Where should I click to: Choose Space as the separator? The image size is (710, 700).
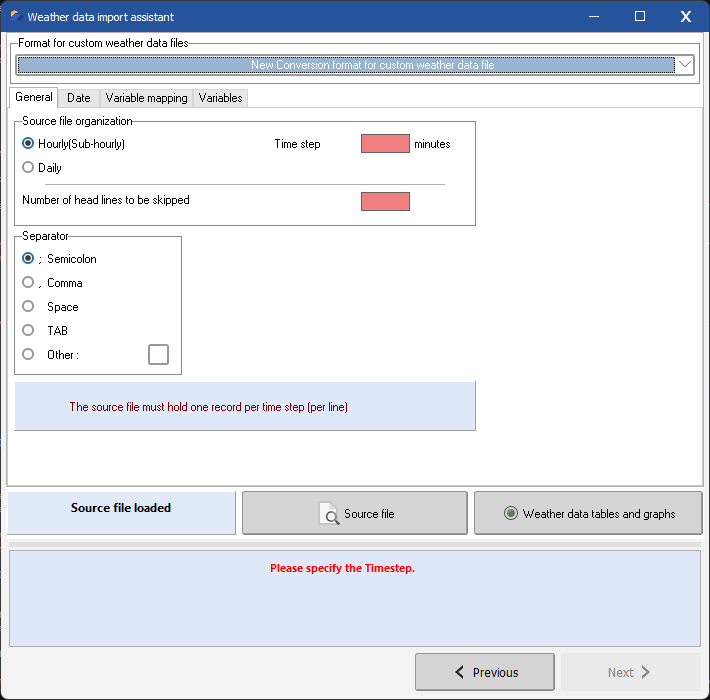[28, 307]
